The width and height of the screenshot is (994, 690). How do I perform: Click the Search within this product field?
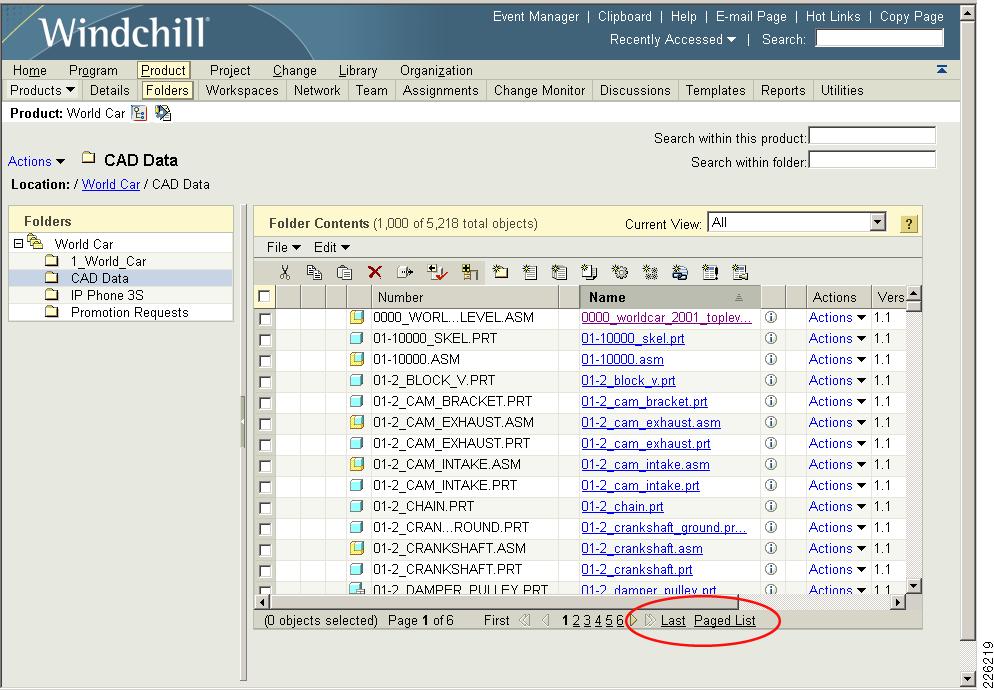point(872,136)
